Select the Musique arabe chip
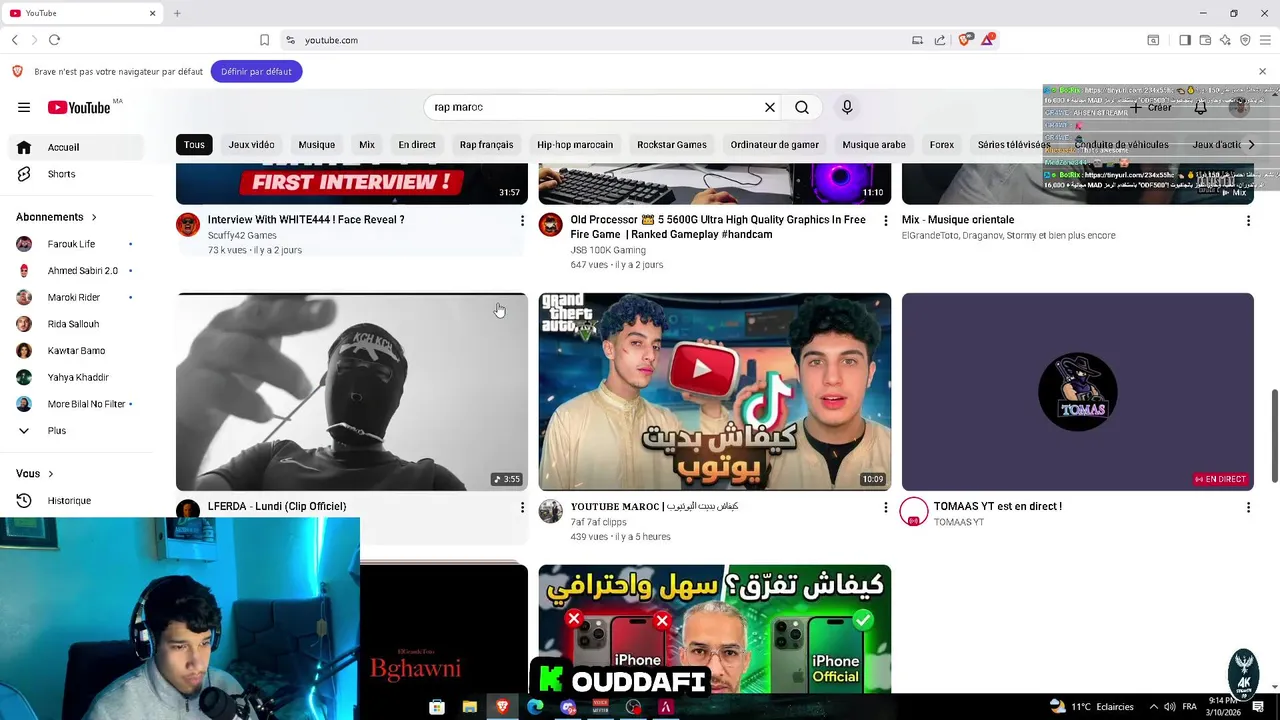 point(874,145)
